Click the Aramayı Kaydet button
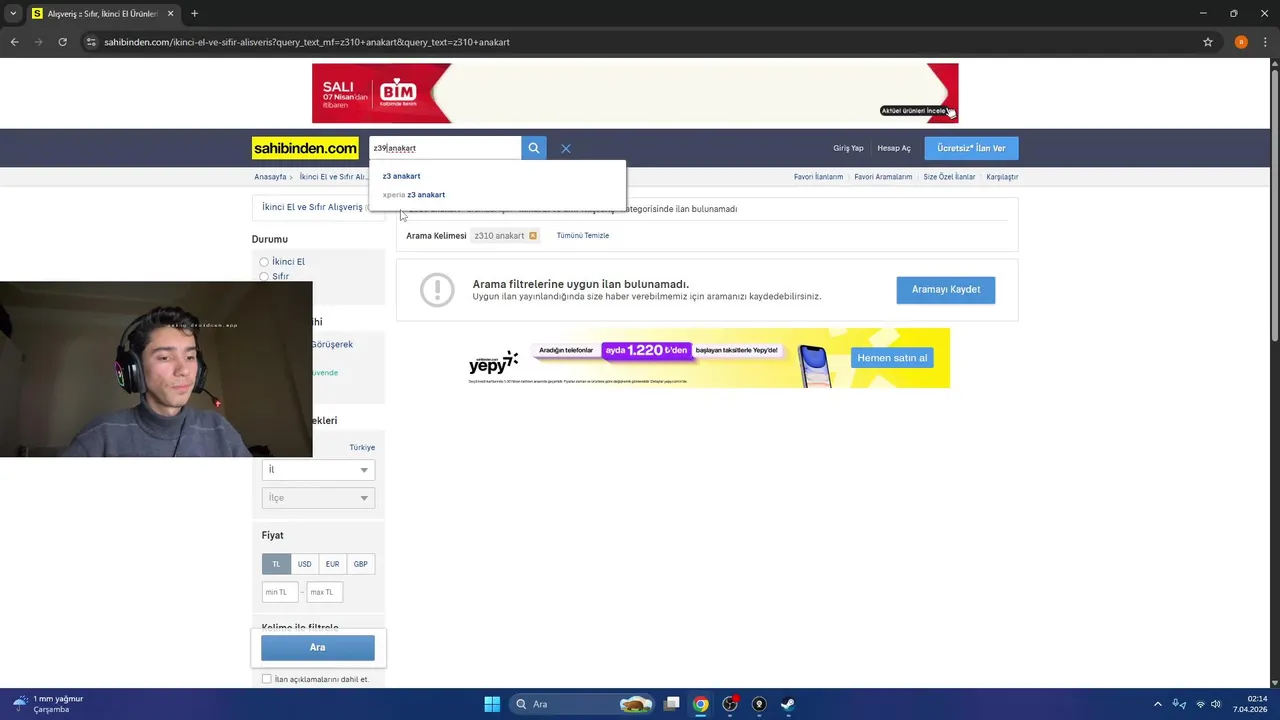The width and height of the screenshot is (1280, 720). pyautogui.click(x=946, y=290)
